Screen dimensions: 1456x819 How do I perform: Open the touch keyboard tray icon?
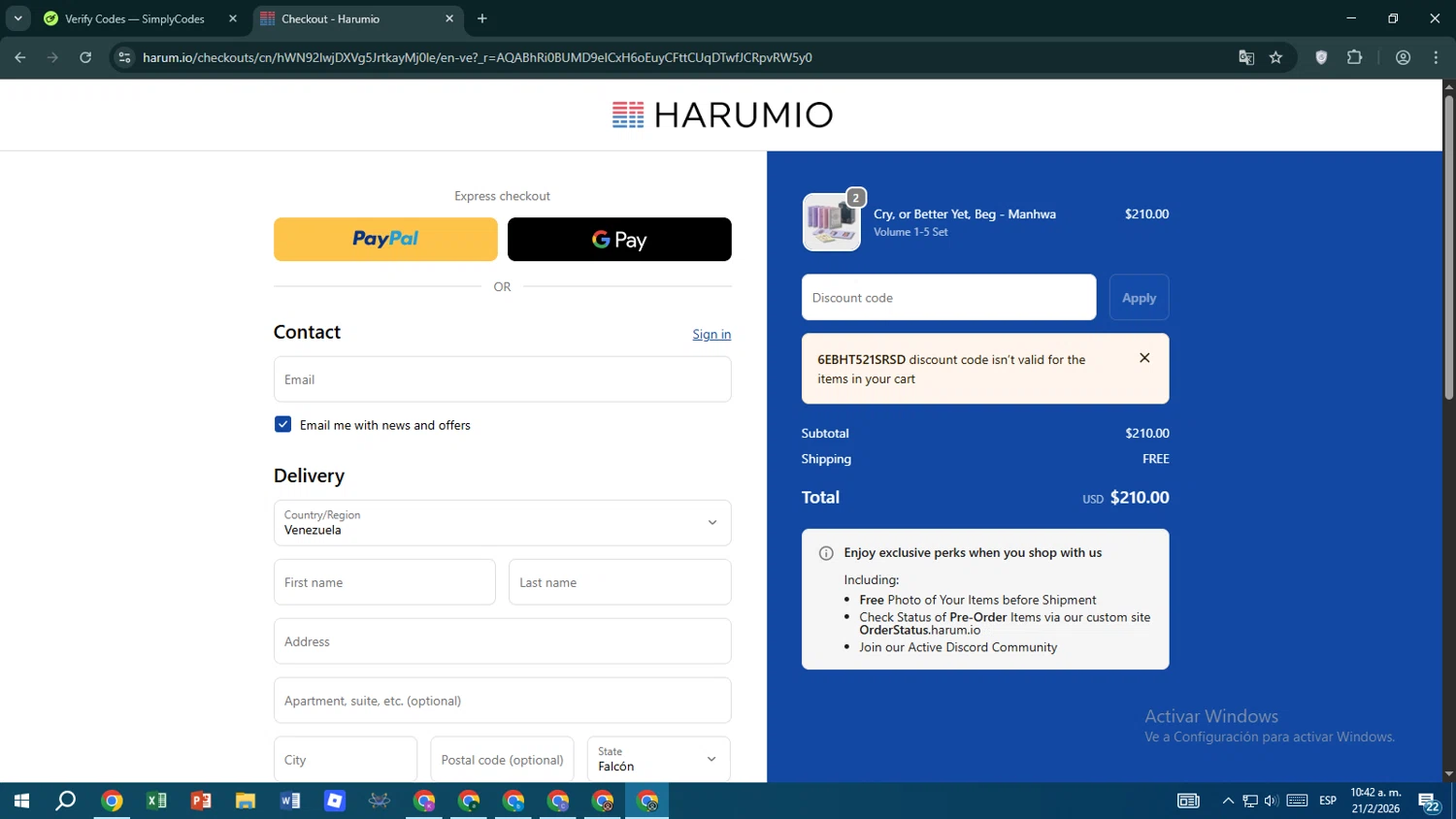click(1298, 801)
